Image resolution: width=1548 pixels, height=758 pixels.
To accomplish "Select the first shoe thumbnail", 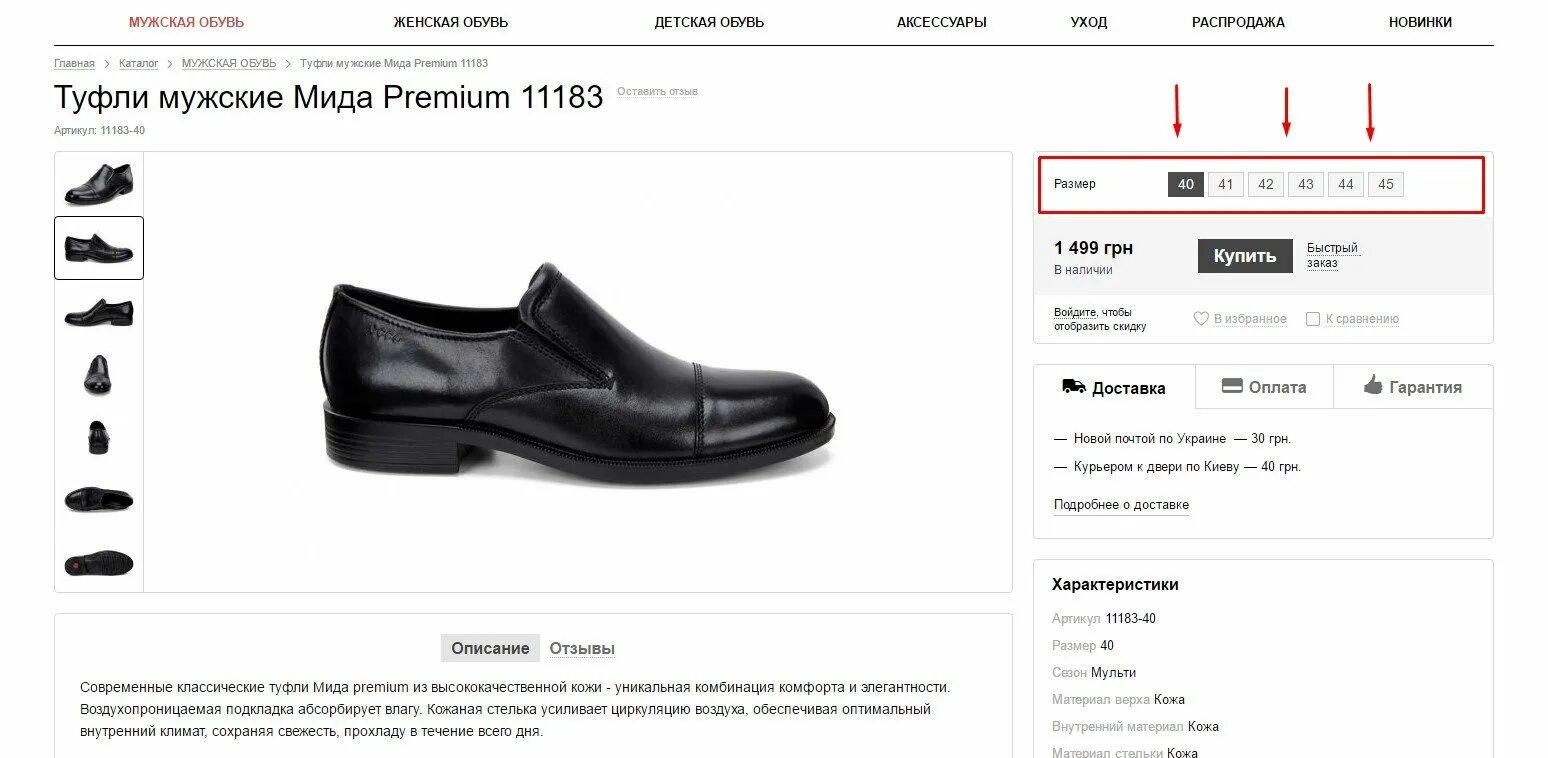I will pos(99,184).
